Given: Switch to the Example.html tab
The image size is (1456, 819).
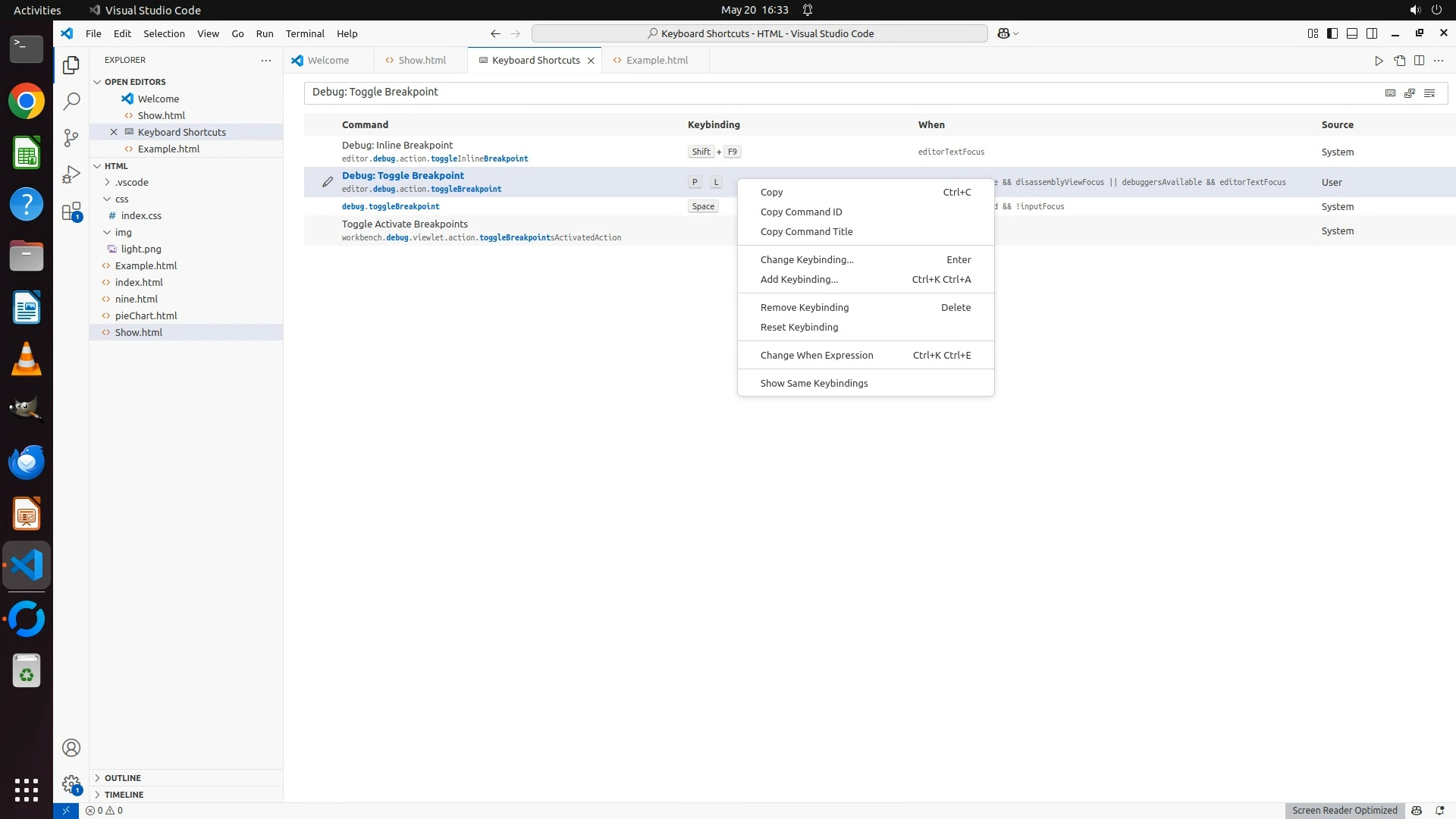Looking at the screenshot, I should click(x=657, y=61).
